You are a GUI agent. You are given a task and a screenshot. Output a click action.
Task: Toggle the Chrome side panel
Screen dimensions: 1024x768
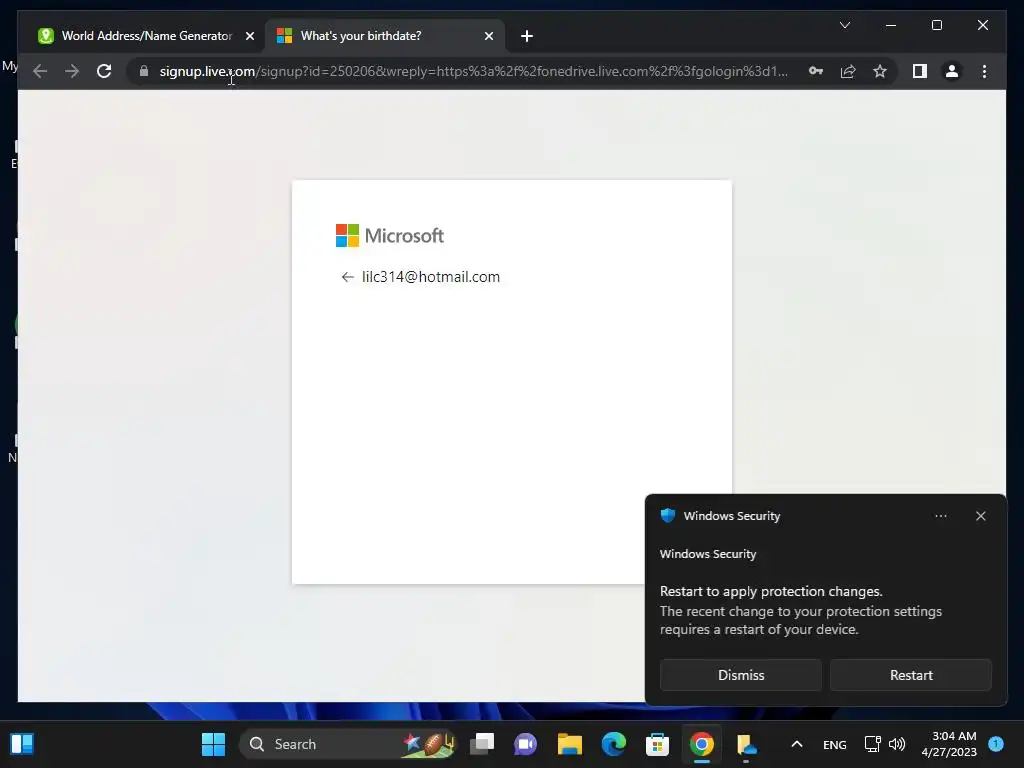(x=920, y=71)
